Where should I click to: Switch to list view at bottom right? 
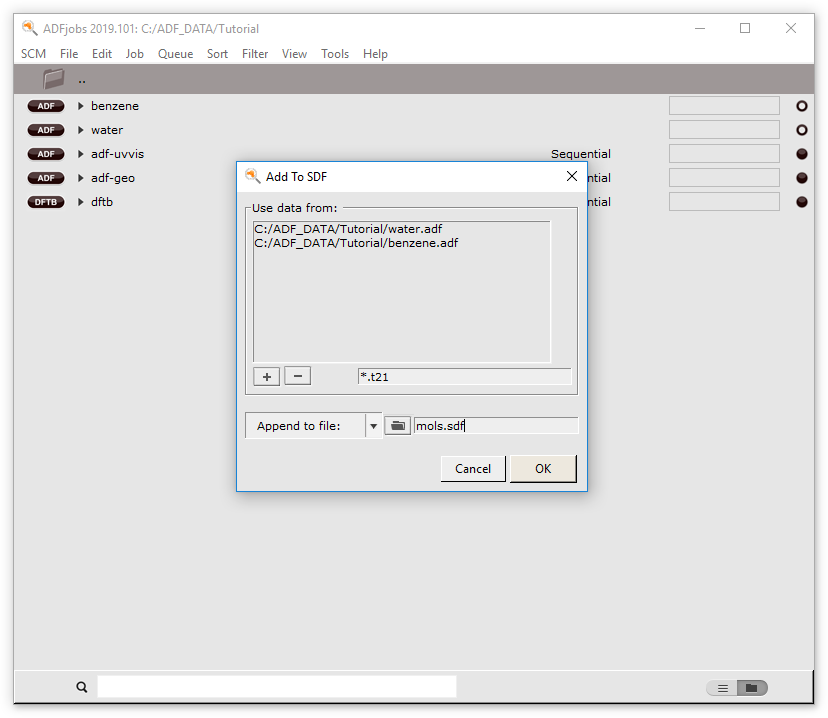tap(722, 688)
